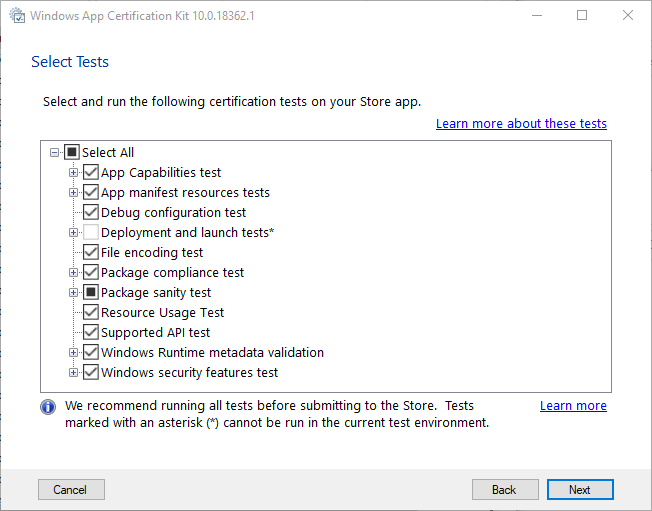The image size is (652, 511).
Task: Select 'App manifest resources tests' label
Action: coord(185,193)
